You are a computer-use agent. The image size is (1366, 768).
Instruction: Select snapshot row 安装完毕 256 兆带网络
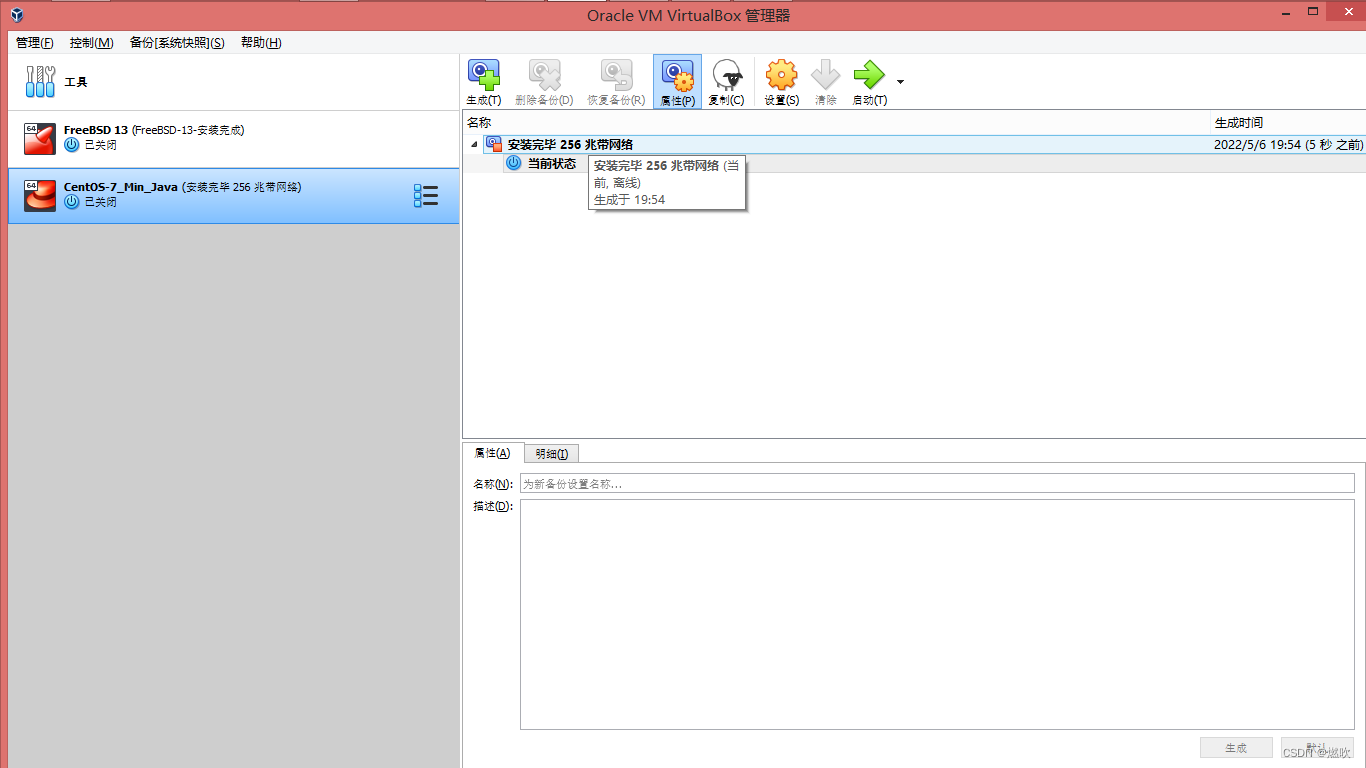coord(914,144)
